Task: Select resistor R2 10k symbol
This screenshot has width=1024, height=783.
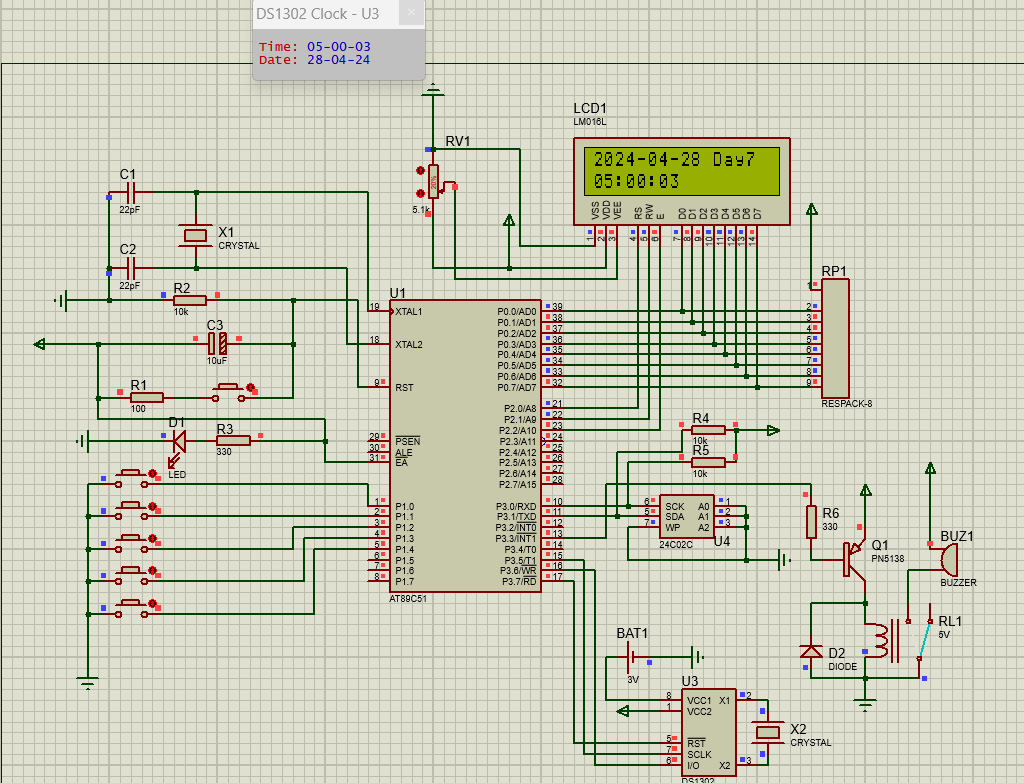Action: pyautogui.click(x=190, y=300)
